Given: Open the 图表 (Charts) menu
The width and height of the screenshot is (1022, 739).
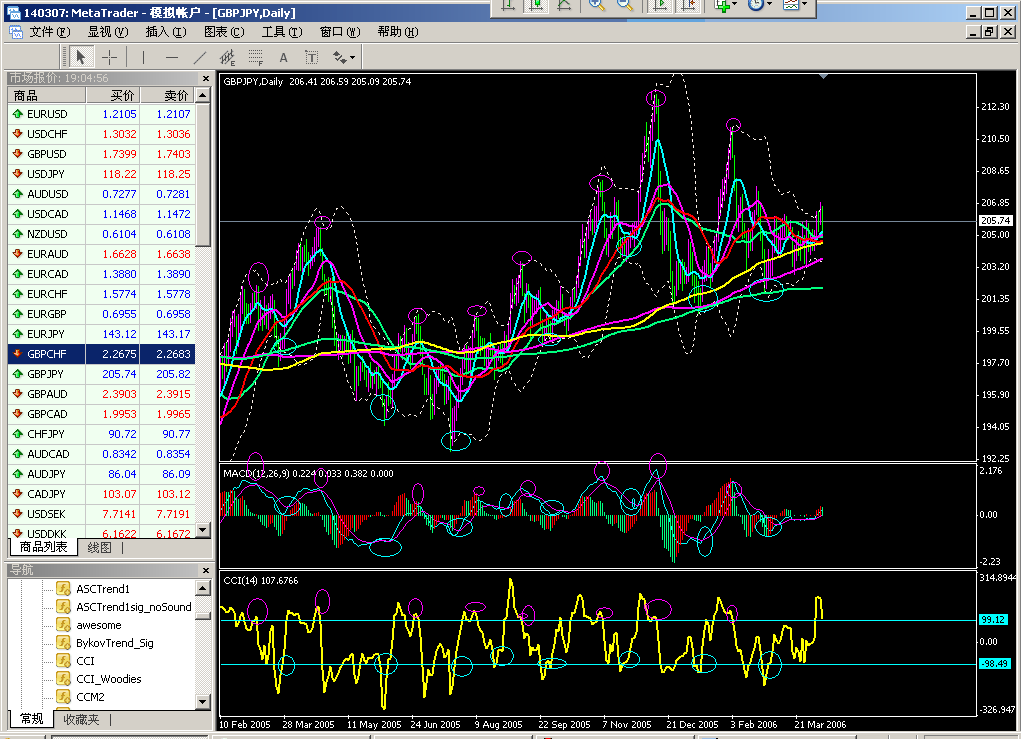Looking at the screenshot, I should pyautogui.click(x=223, y=32).
